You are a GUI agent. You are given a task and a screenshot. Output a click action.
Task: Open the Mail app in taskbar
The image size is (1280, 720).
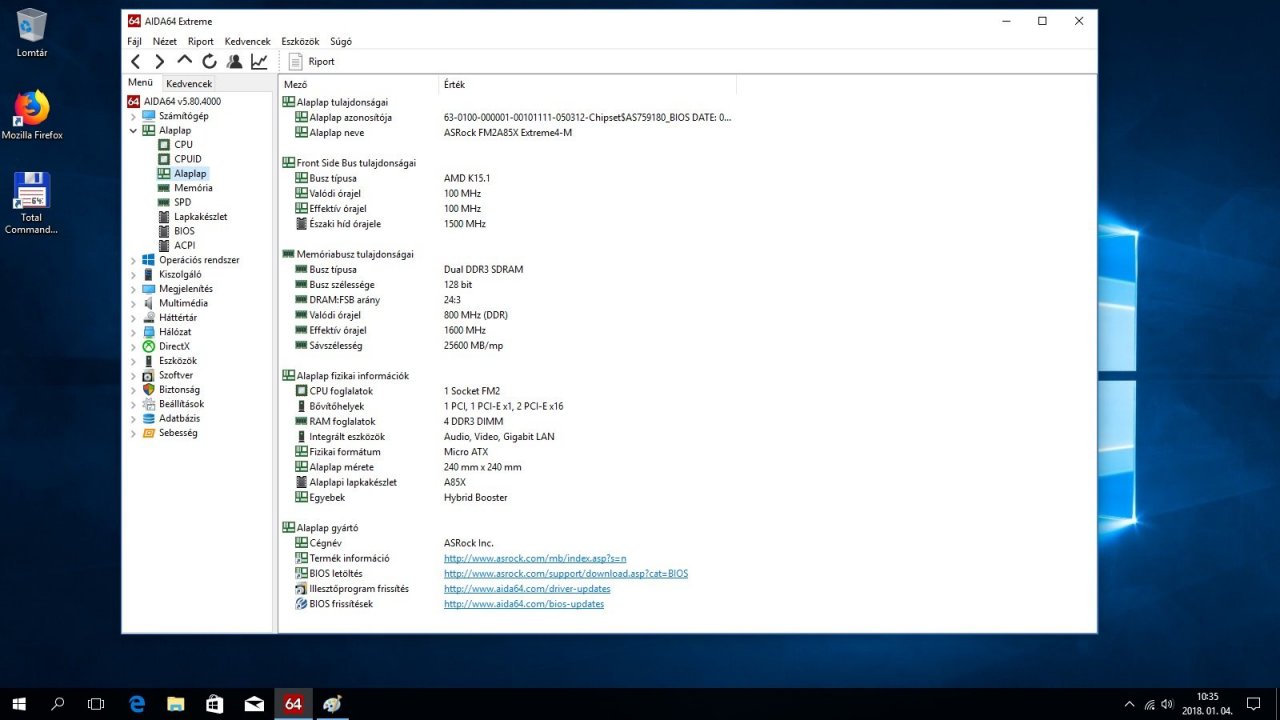254,704
